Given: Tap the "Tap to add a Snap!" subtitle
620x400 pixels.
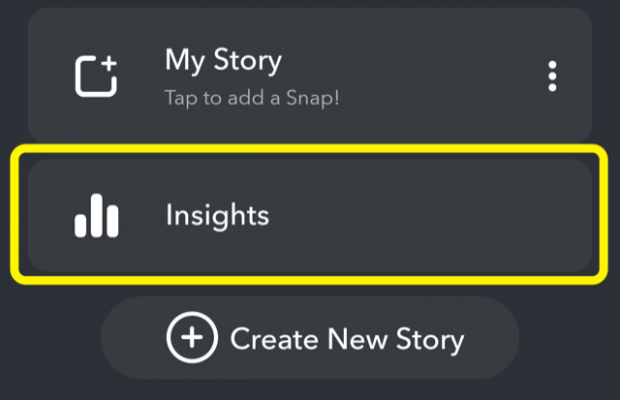Looking at the screenshot, I should tap(252, 98).
